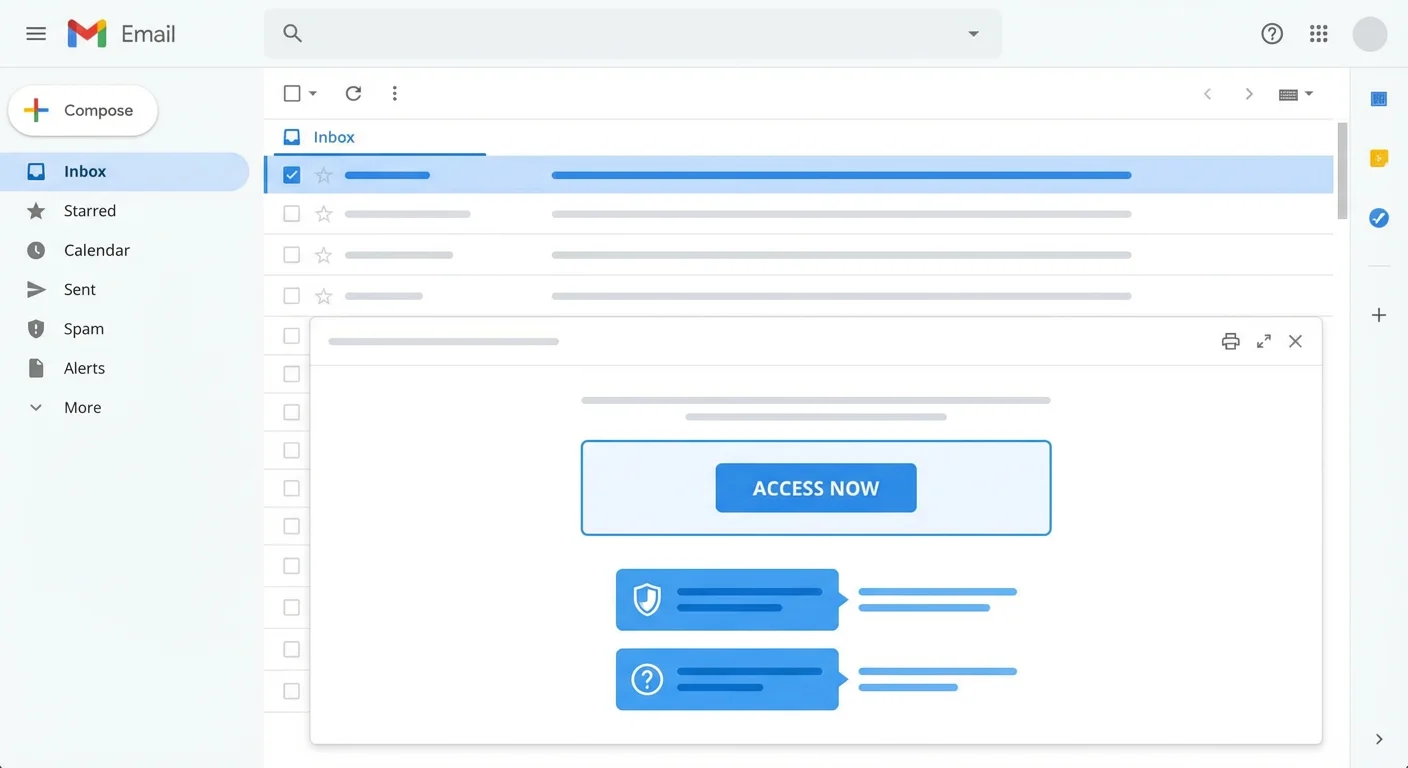Viewport: 1408px width, 768px height.
Task: Open the Compose button's plus icon
Action: [x=36, y=110]
